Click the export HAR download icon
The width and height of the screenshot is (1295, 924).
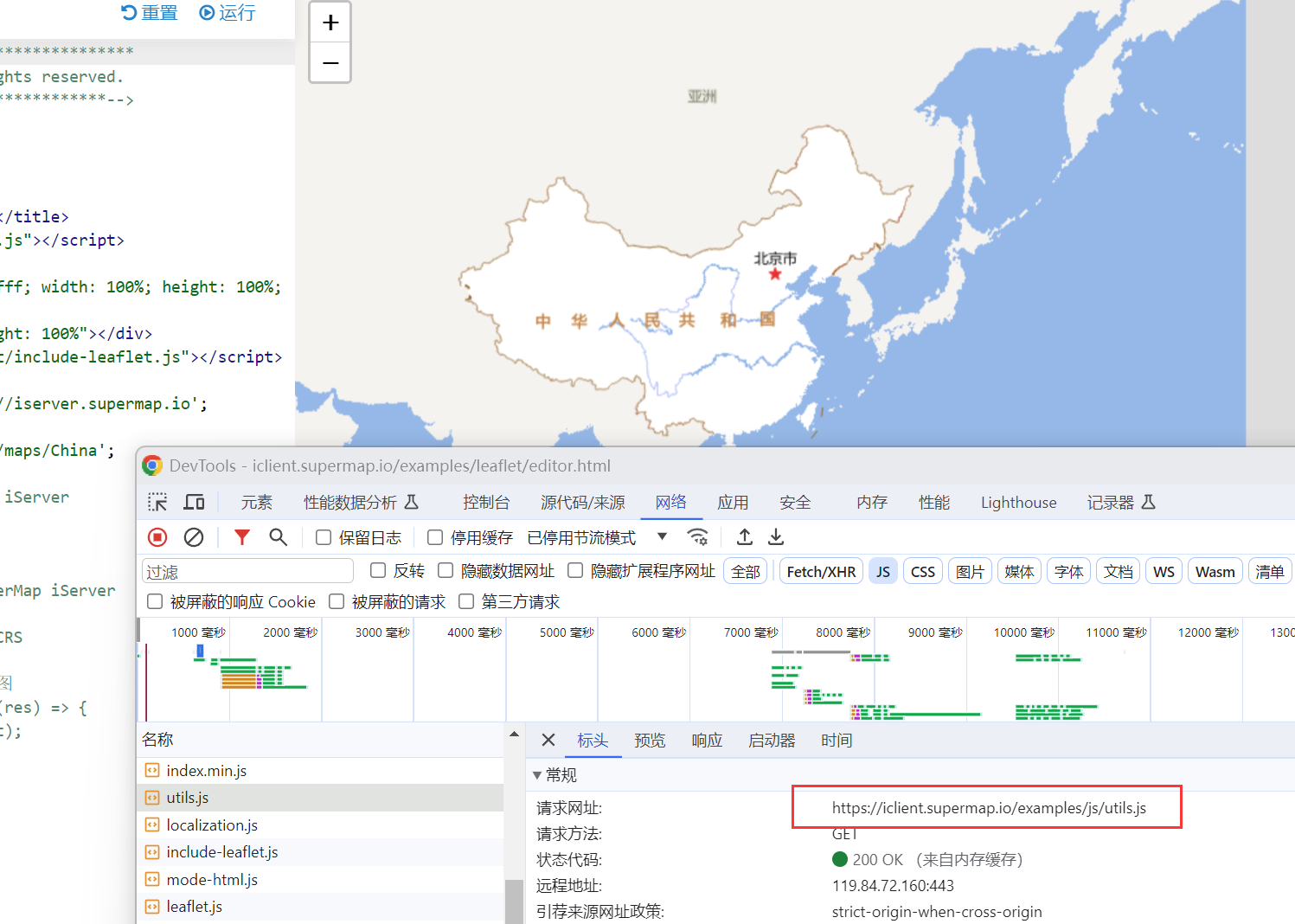(776, 537)
